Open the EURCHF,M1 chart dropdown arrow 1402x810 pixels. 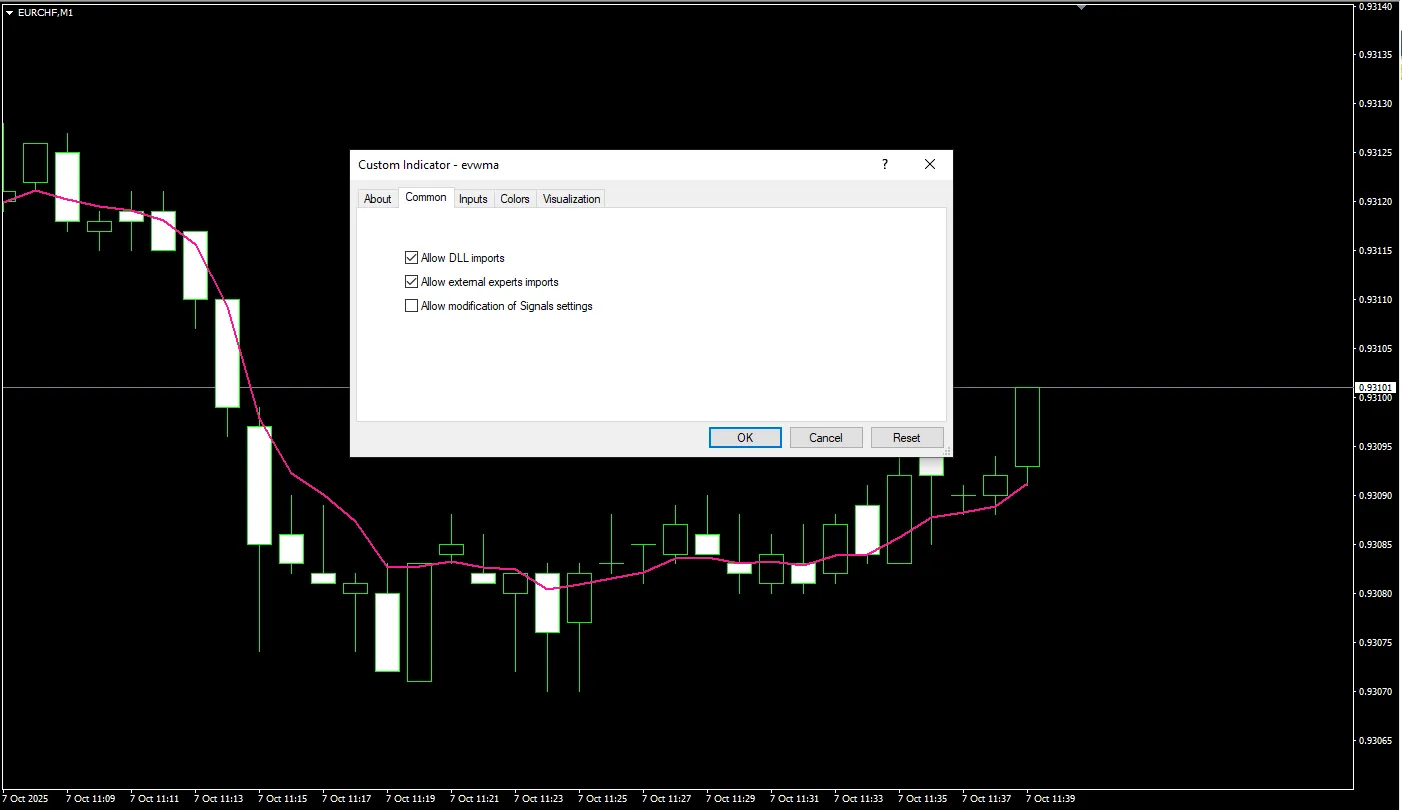coord(9,13)
